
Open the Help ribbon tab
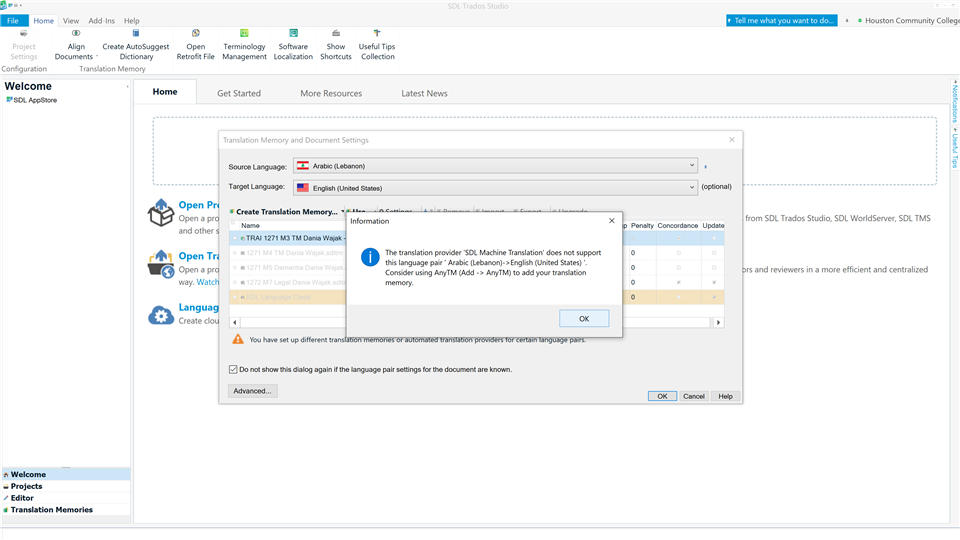pos(132,20)
